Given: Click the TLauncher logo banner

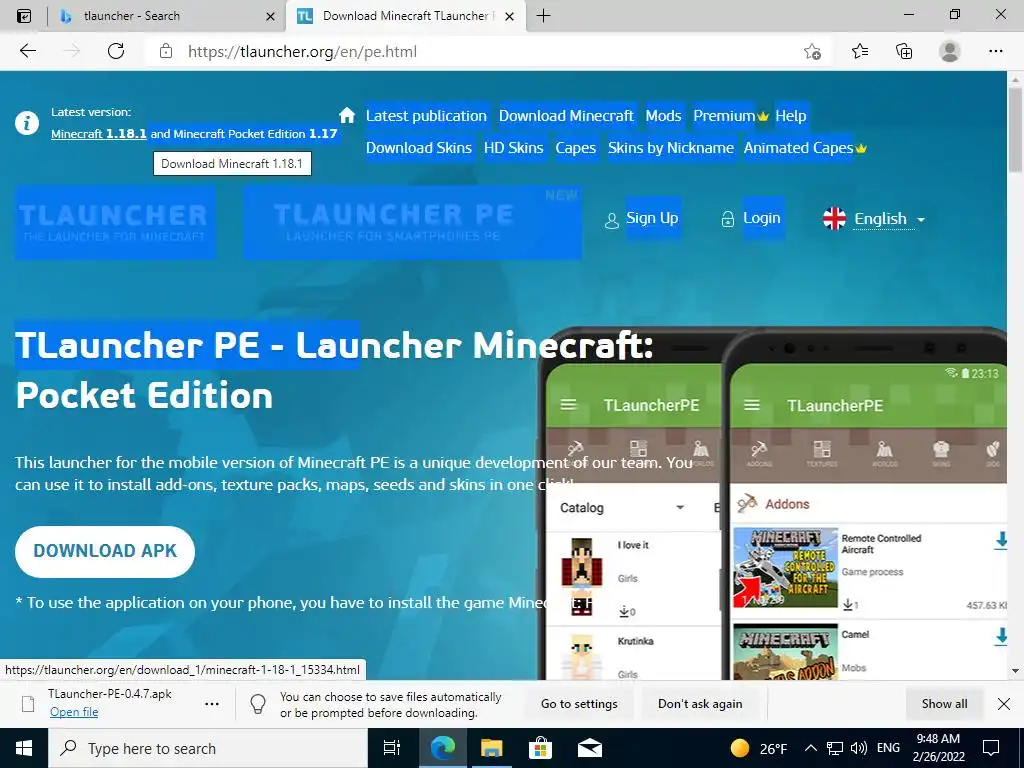Looking at the screenshot, I should (115, 222).
